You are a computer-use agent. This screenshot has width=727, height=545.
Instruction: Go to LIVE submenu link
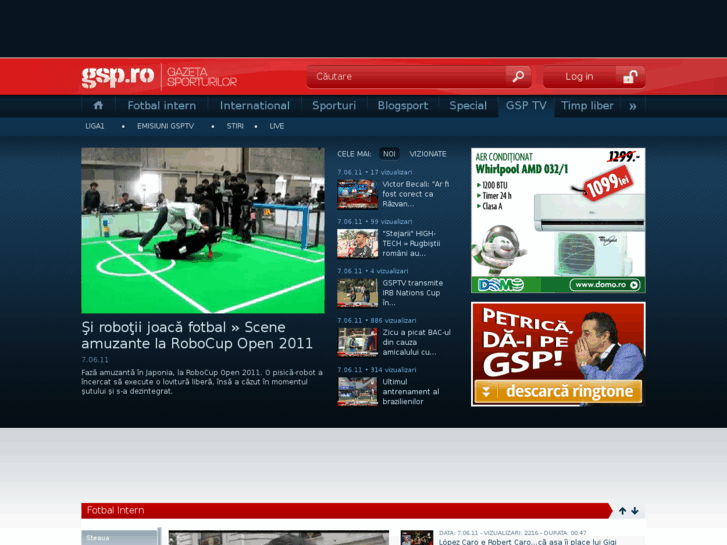tap(277, 126)
